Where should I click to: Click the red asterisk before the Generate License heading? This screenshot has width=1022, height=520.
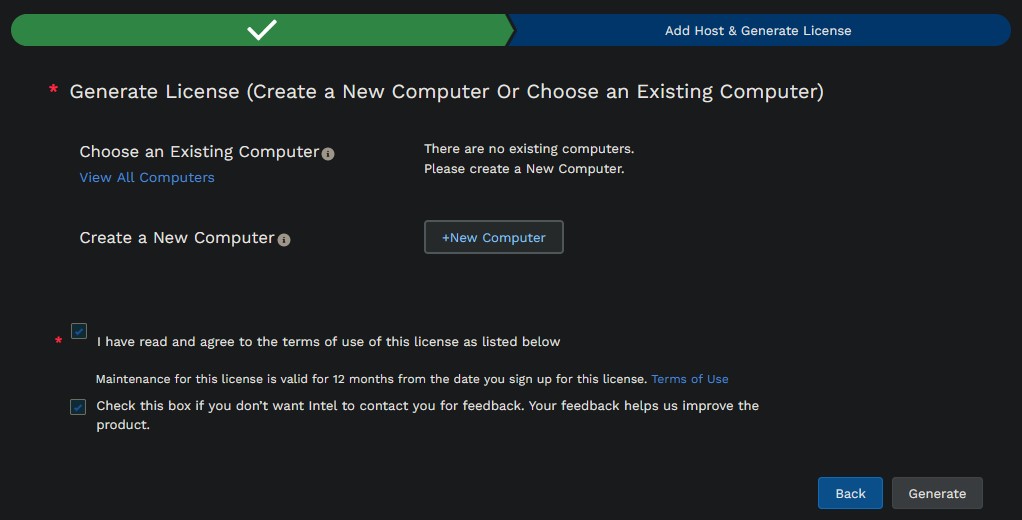point(53,89)
